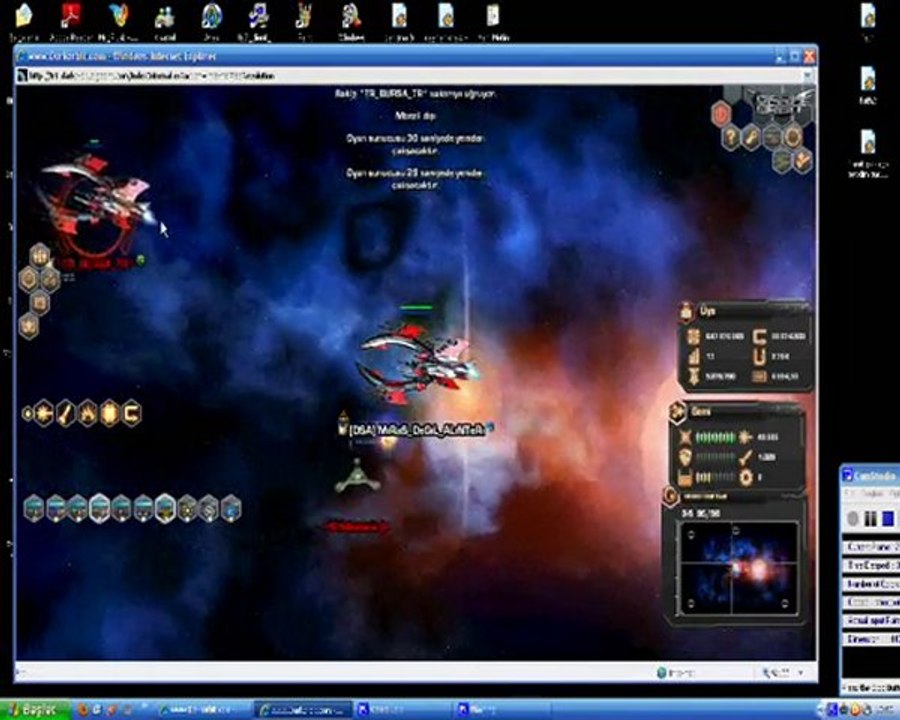Image resolution: width=900 pixels, height=720 pixels.
Task: Open the MSN butterfly desktop icon
Action: 119,21
